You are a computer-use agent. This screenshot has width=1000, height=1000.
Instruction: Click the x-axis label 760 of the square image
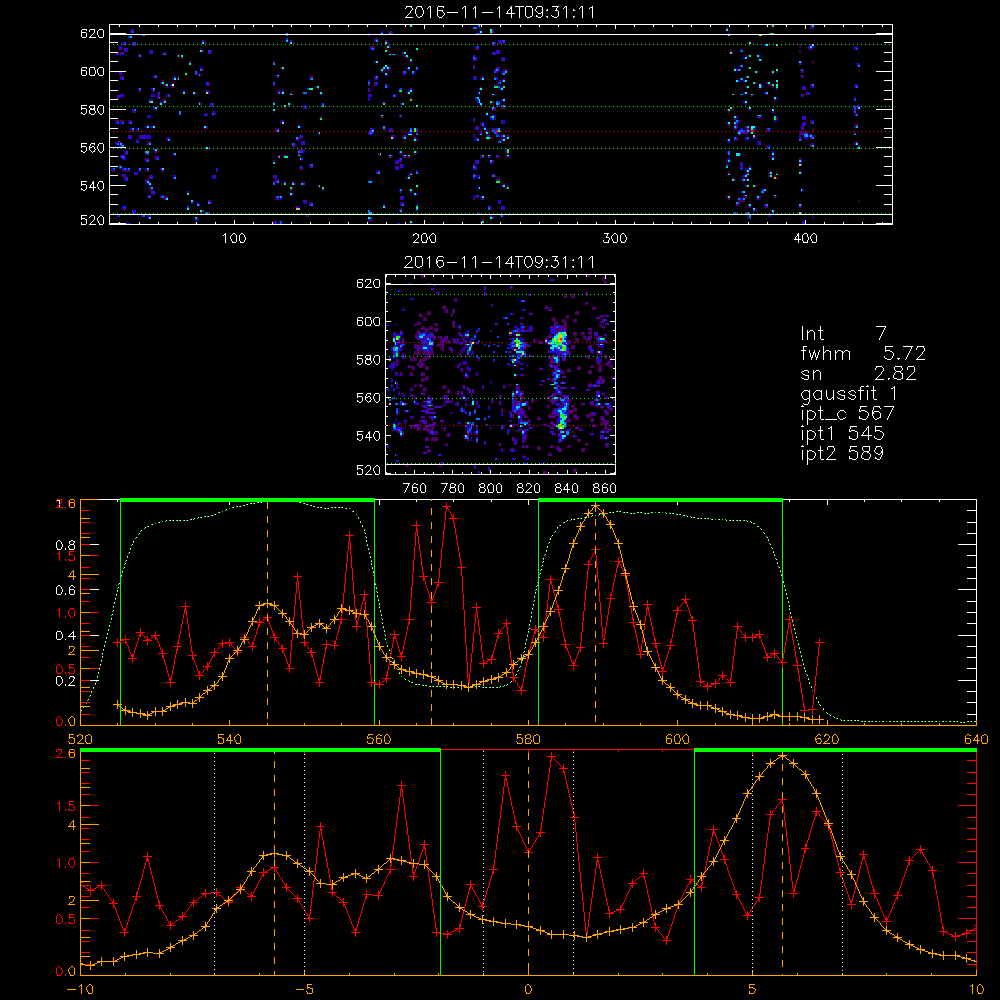tap(415, 489)
